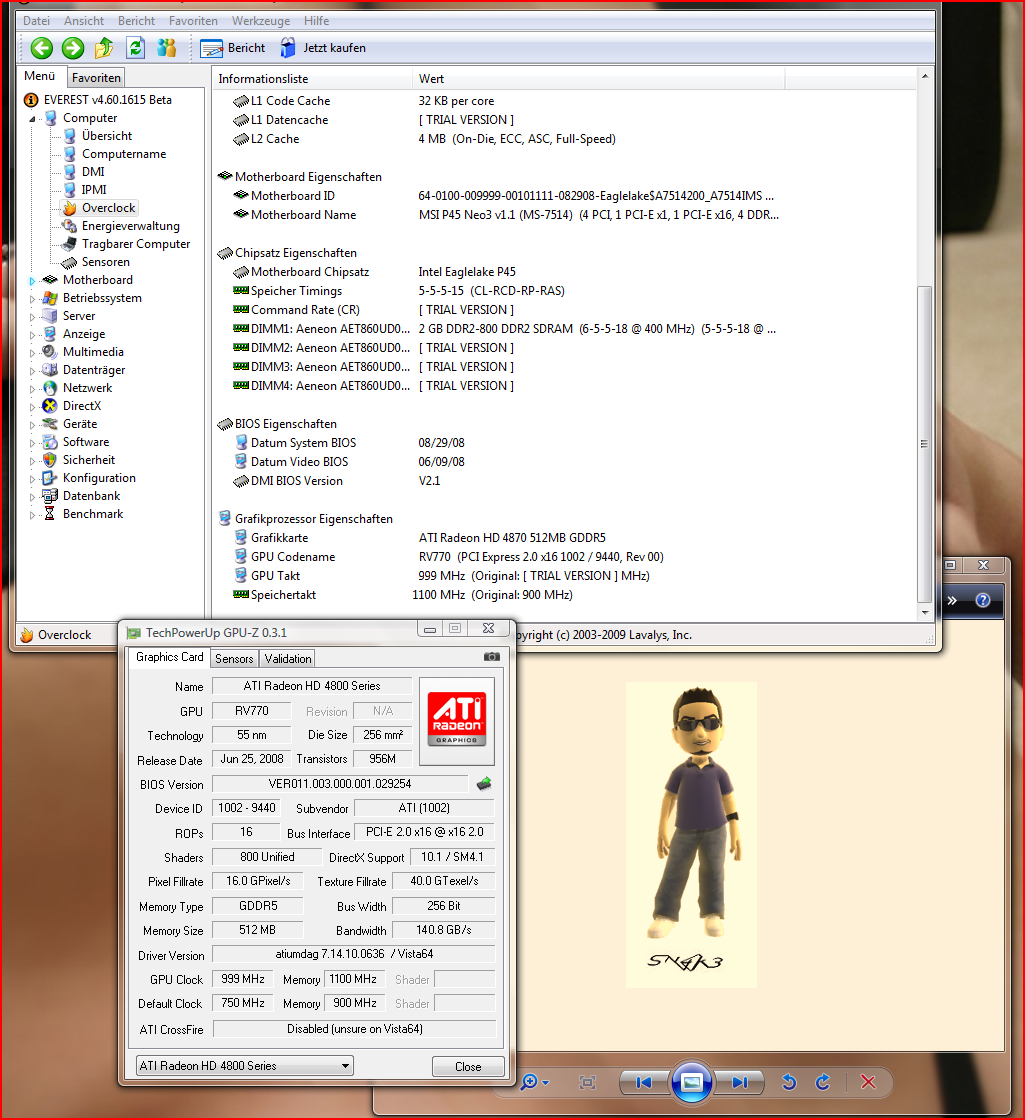Screen dimensions: 1025x1120
Task: Click Next image button in photo viewer
Action: tap(739, 1082)
